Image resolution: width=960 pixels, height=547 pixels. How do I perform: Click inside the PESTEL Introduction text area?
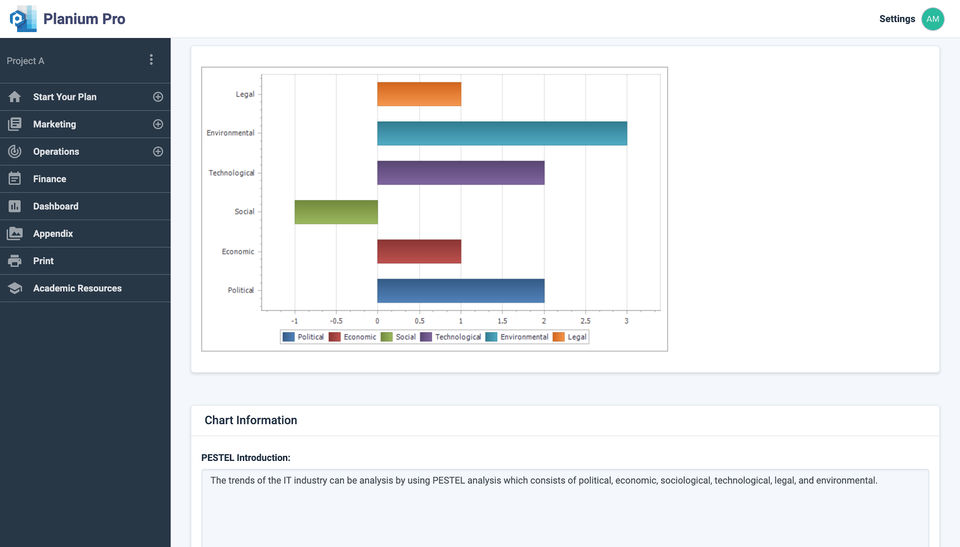point(564,508)
